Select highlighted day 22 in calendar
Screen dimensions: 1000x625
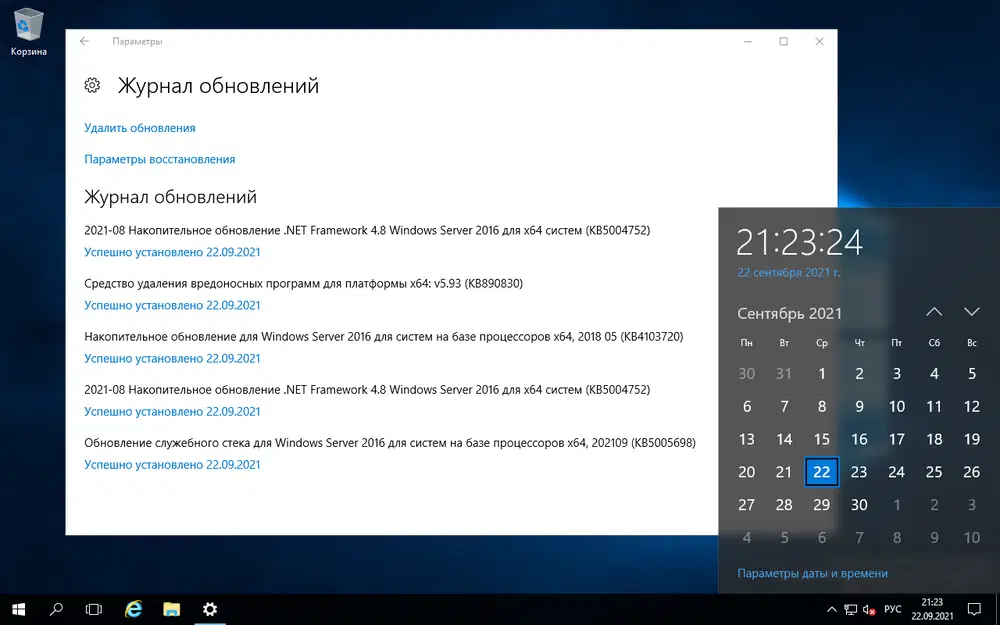(x=821, y=472)
